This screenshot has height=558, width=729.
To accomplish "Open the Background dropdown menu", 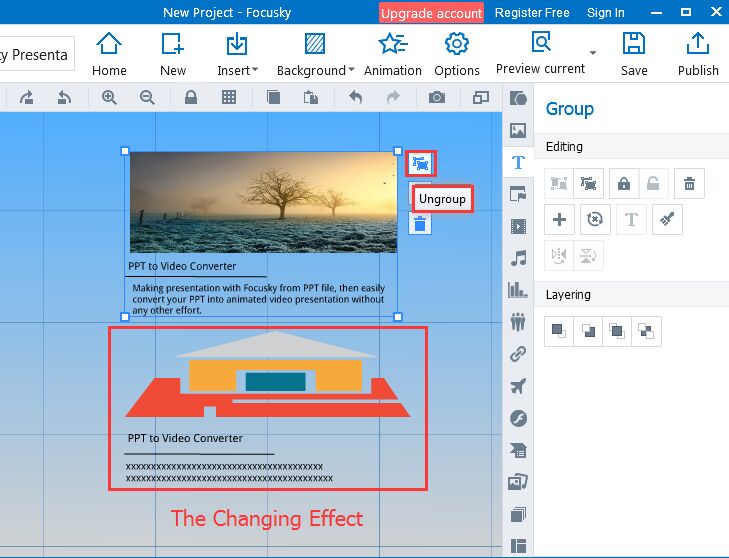I will click(315, 54).
